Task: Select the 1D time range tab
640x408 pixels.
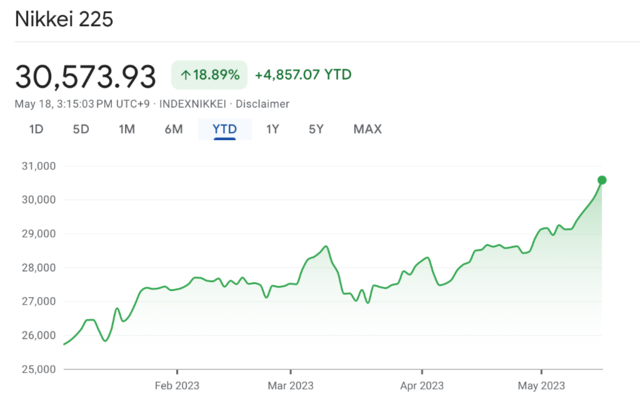Action: [36, 129]
